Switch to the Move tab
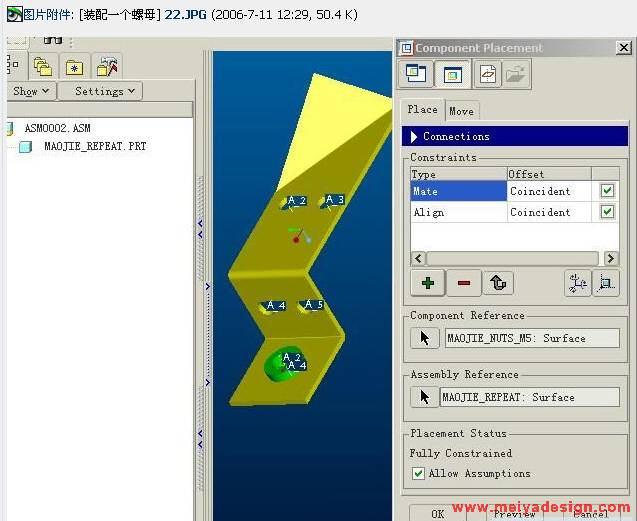 pyautogui.click(x=462, y=111)
